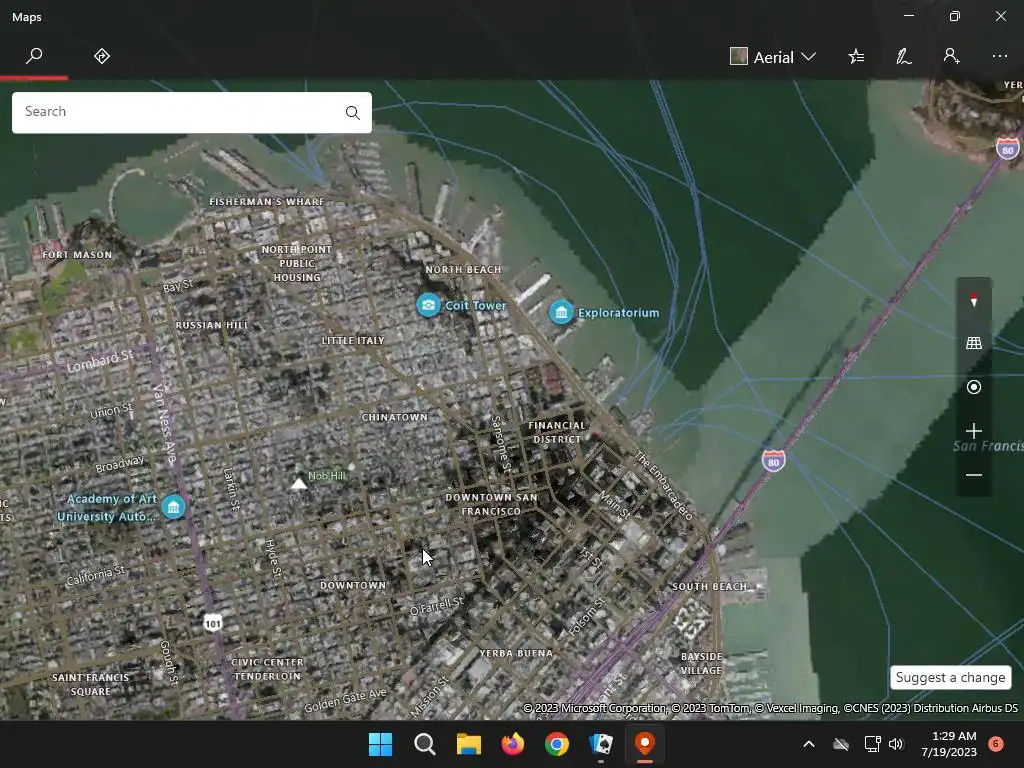Click the FISHERMAN'S WHARF map label
The width and height of the screenshot is (1024, 768).
tap(266, 202)
